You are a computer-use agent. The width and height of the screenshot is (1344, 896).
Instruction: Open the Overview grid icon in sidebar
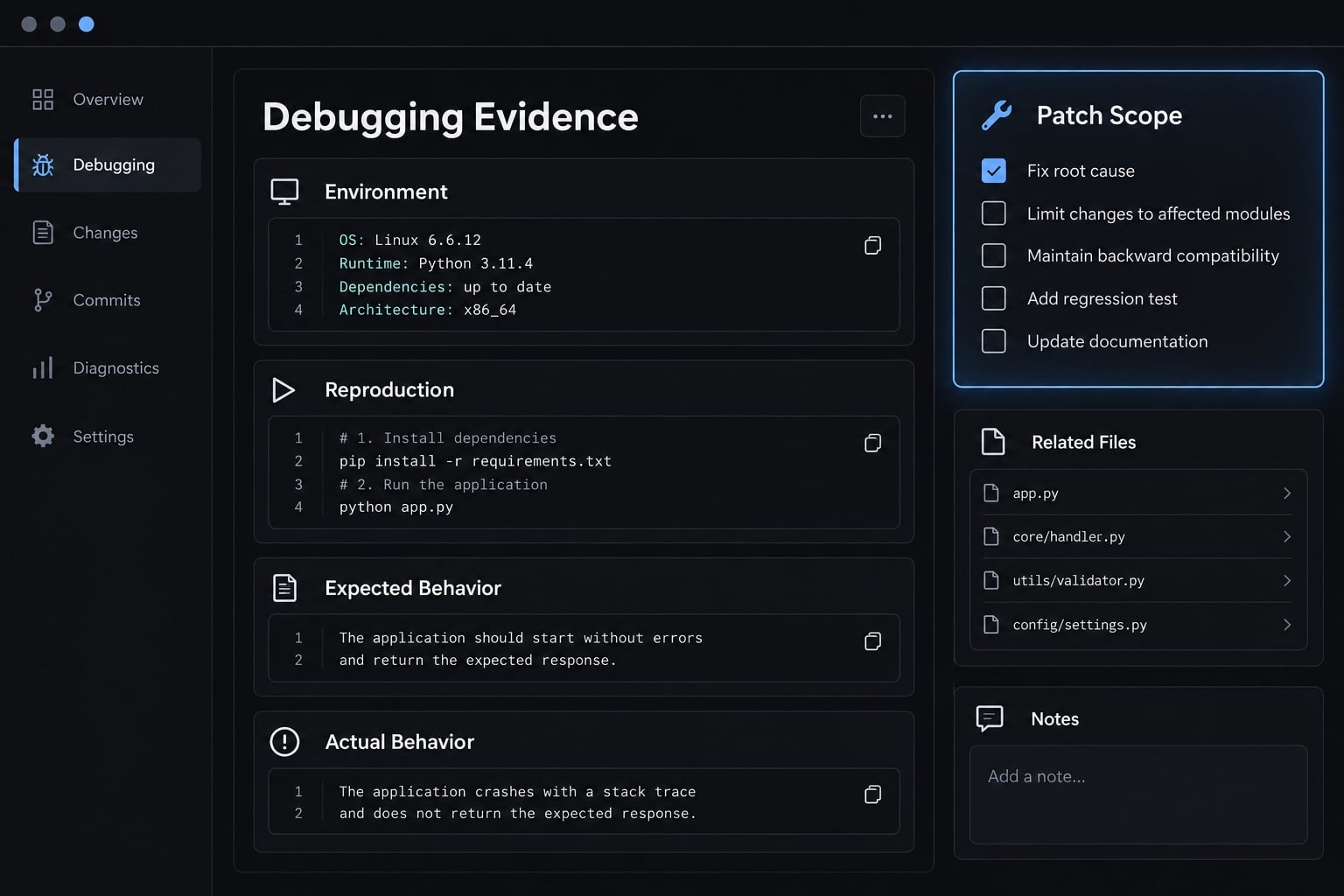pyautogui.click(x=43, y=100)
